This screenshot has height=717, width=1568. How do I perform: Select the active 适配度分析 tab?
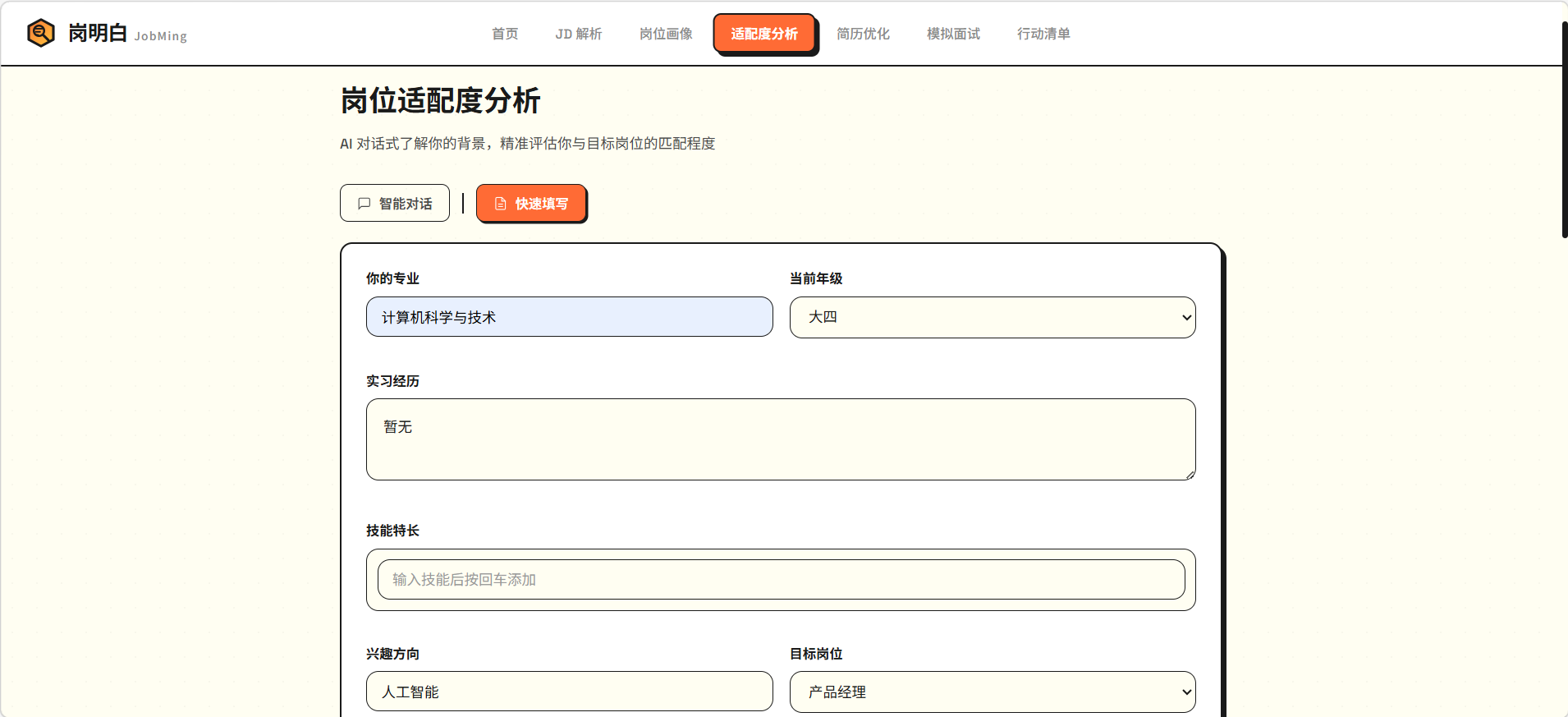coord(763,34)
